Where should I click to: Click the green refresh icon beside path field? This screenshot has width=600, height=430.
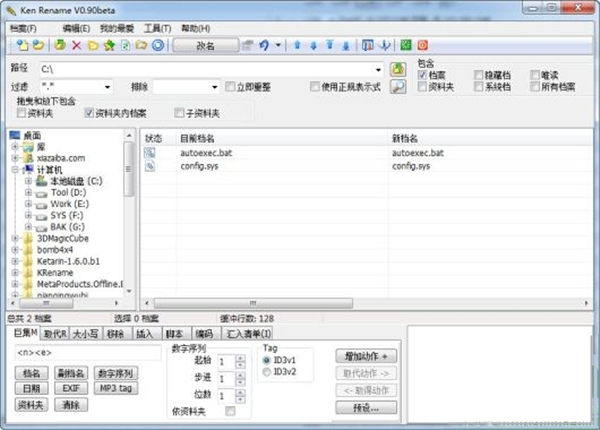(397, 69)
